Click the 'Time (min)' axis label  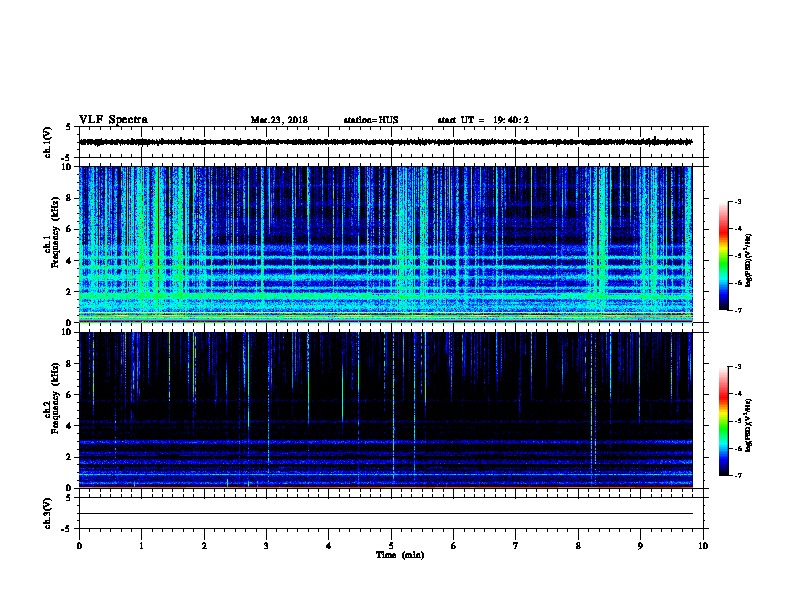pyautogui.click(x=400, y=555)
